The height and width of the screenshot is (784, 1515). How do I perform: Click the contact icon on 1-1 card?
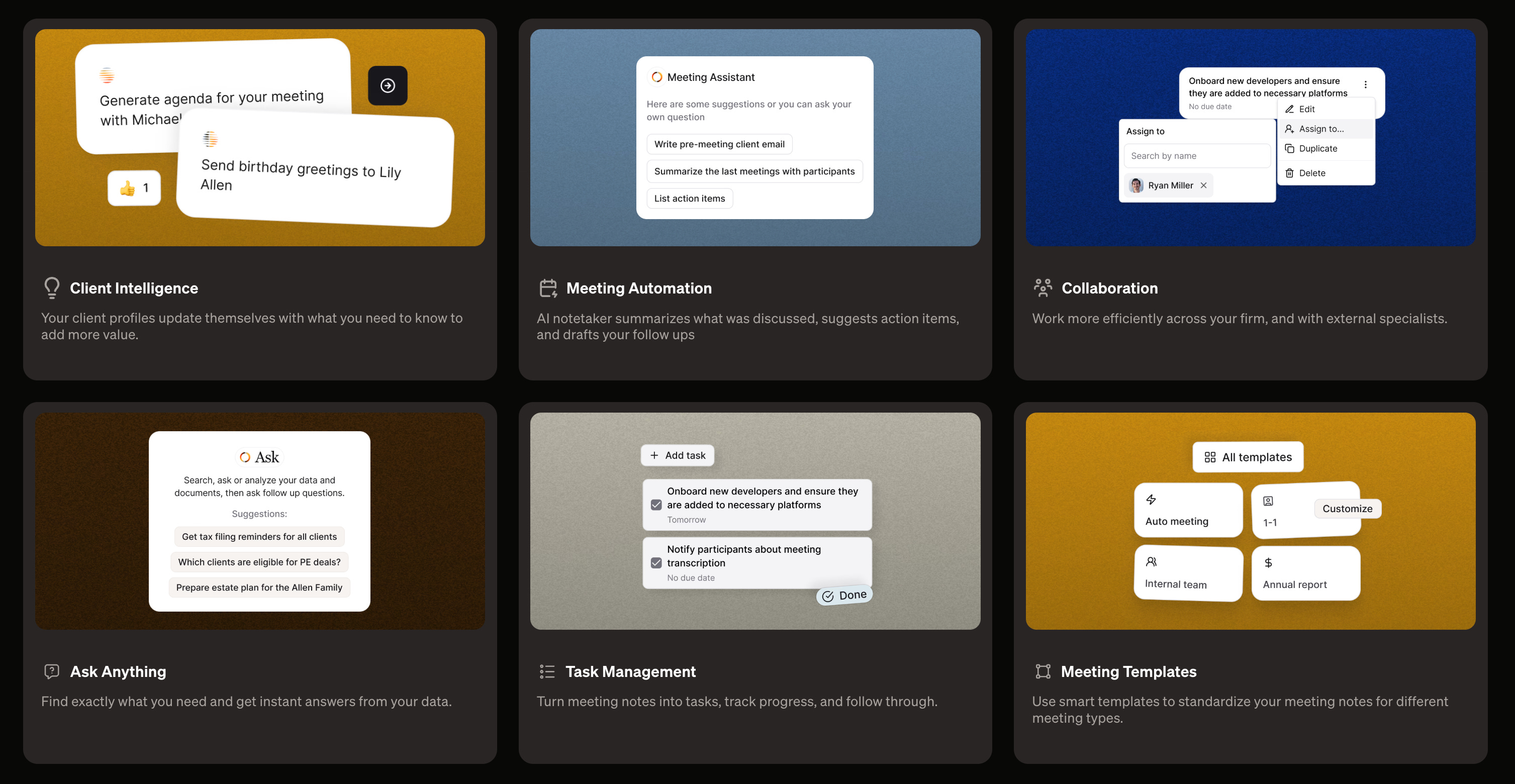point(1268,501)
